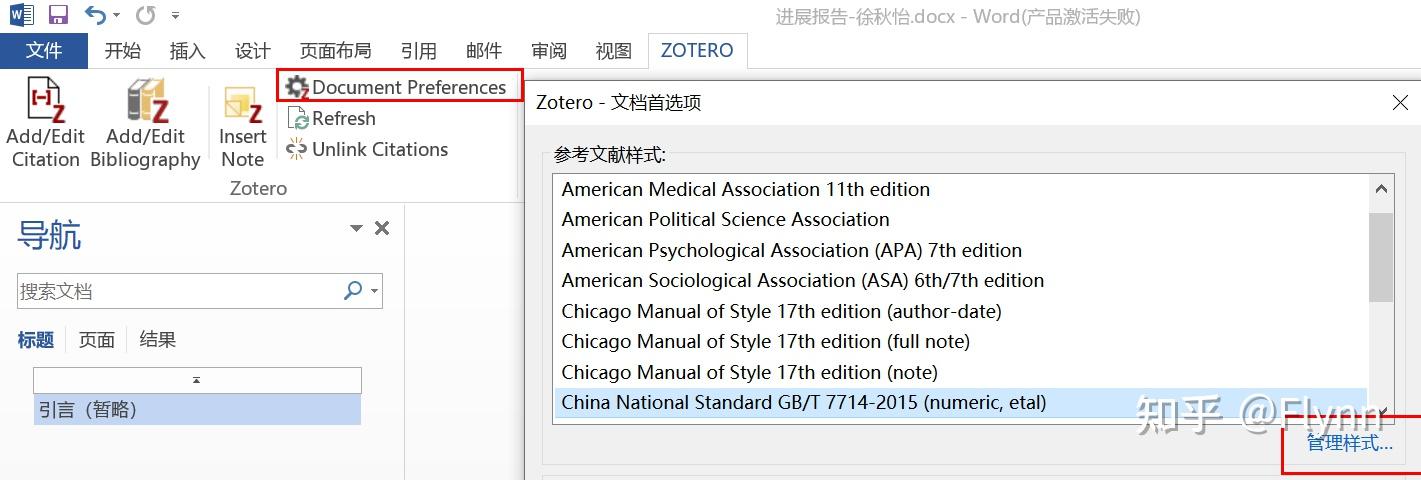Select the ZOTERO ribbon tab
1421x480 pixels.
pyautogui.click(x=697, y=50)
